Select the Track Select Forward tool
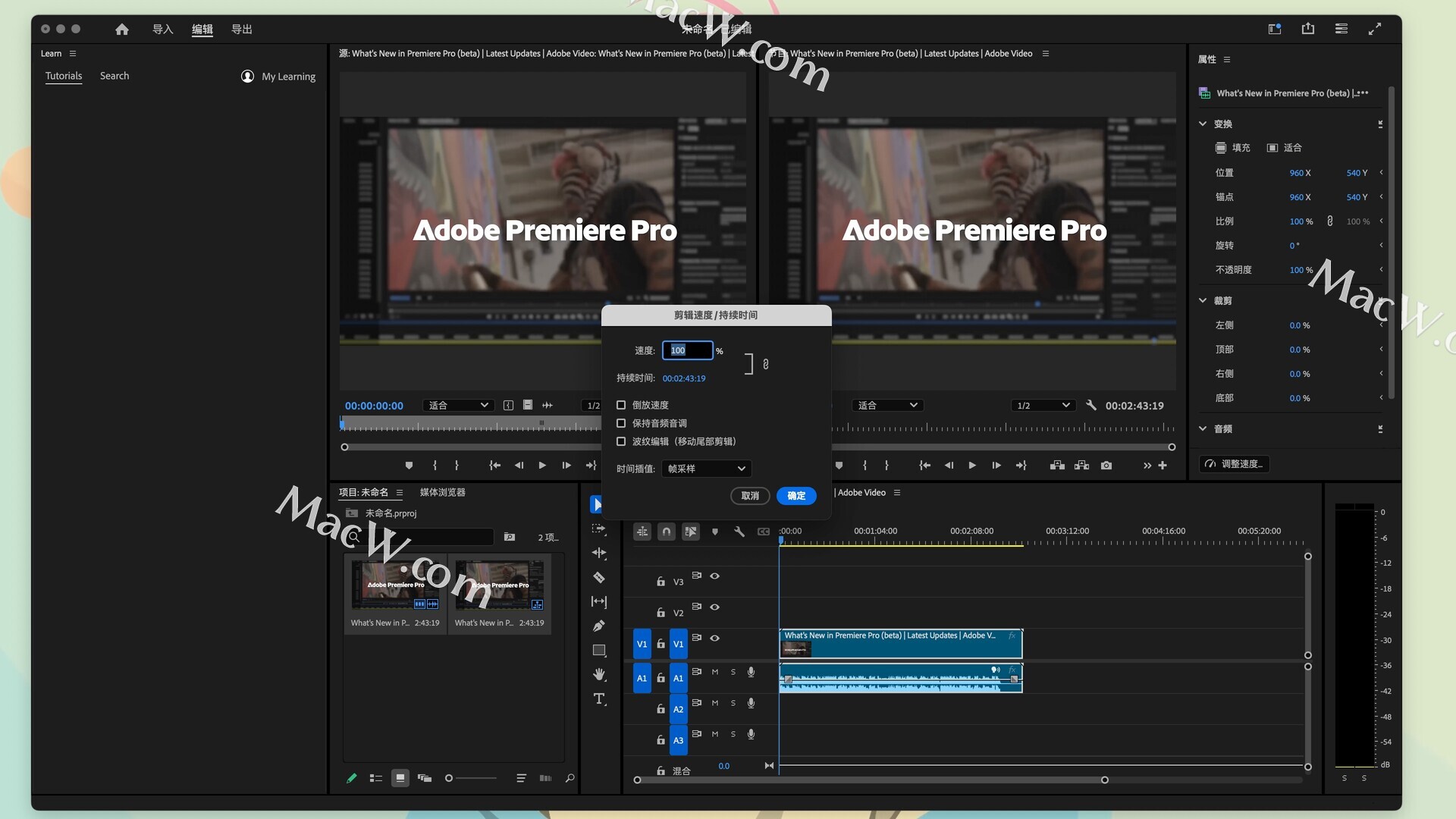The image size is (1456, 819). (599, 529)
